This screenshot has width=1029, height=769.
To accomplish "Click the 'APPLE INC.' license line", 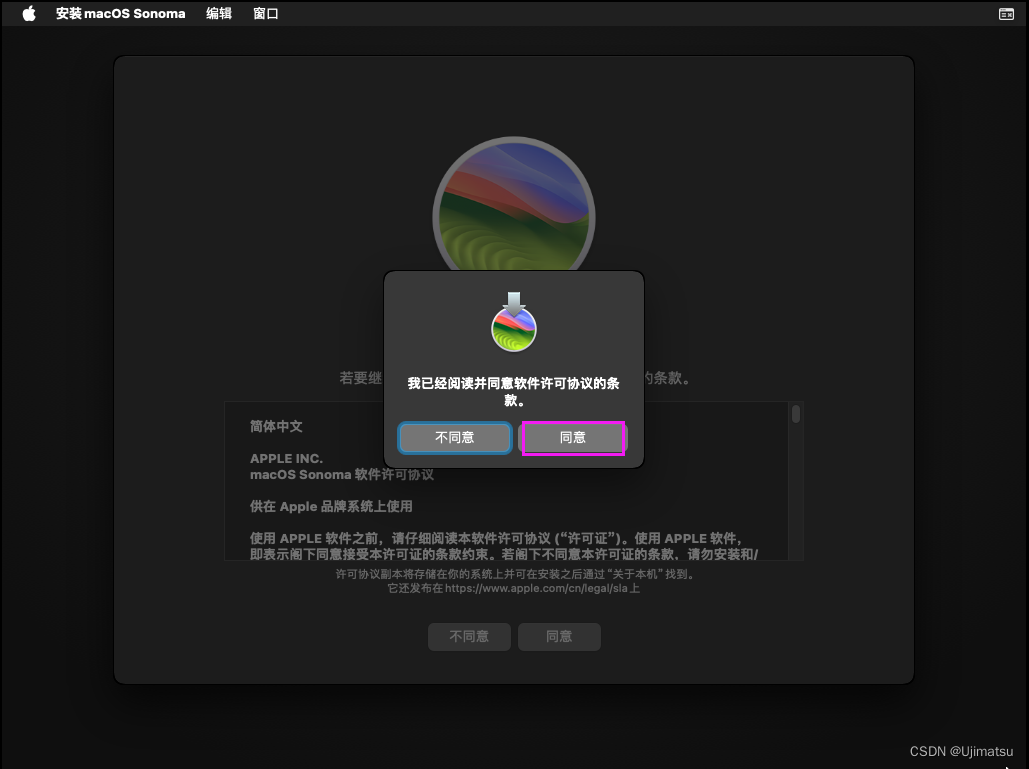I will point(286,459).
